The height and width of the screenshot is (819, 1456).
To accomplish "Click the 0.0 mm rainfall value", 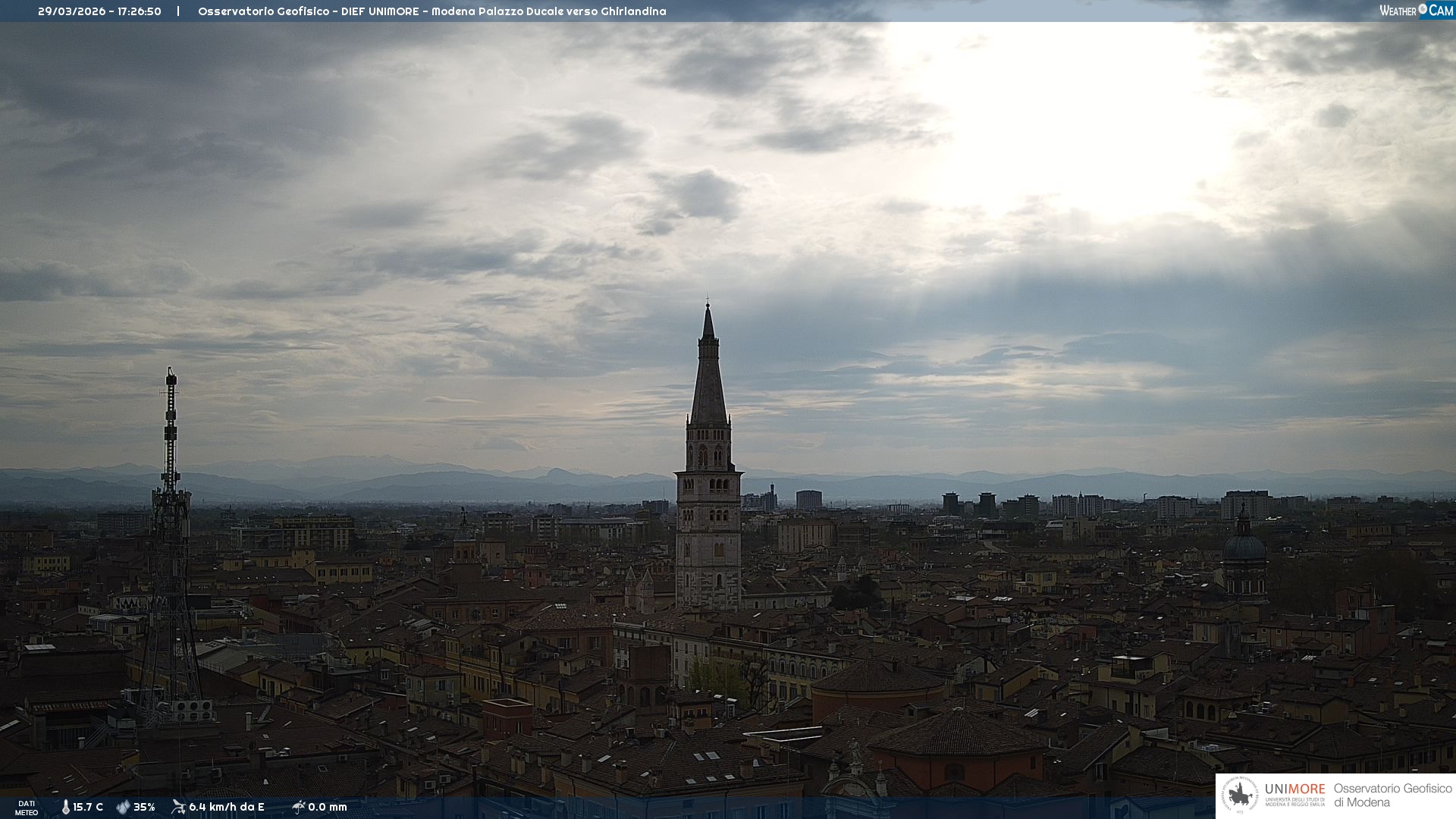I will (328, 807).
